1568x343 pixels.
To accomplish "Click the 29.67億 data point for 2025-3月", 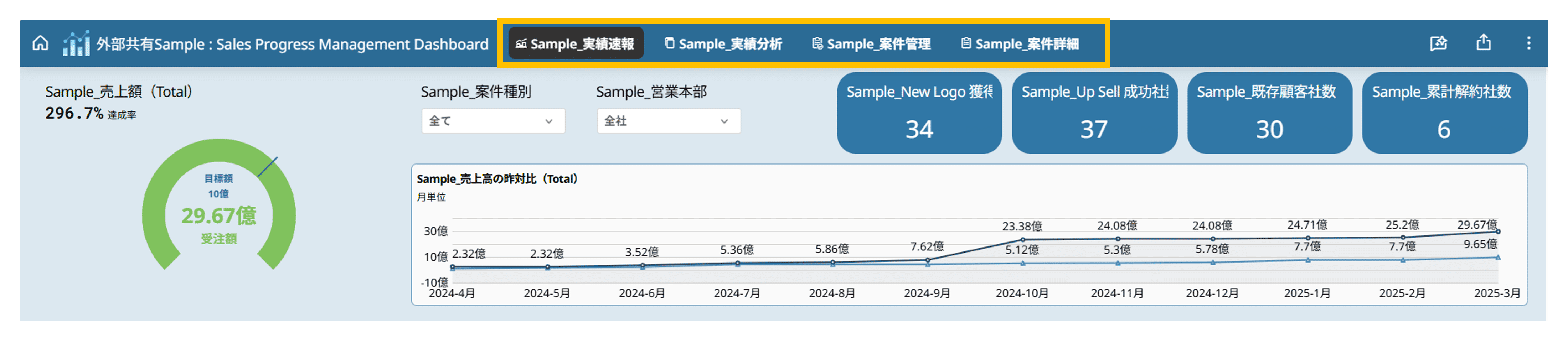I will (1497, 232).
